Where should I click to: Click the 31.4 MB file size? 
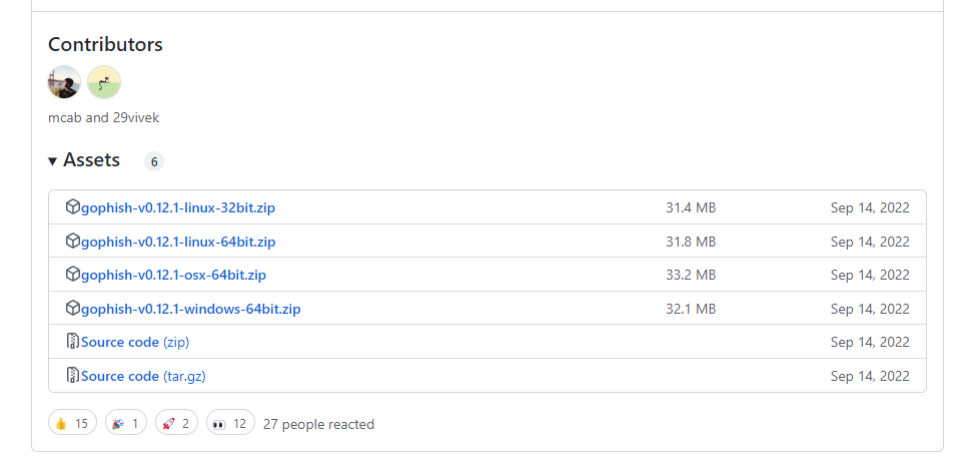691,208
